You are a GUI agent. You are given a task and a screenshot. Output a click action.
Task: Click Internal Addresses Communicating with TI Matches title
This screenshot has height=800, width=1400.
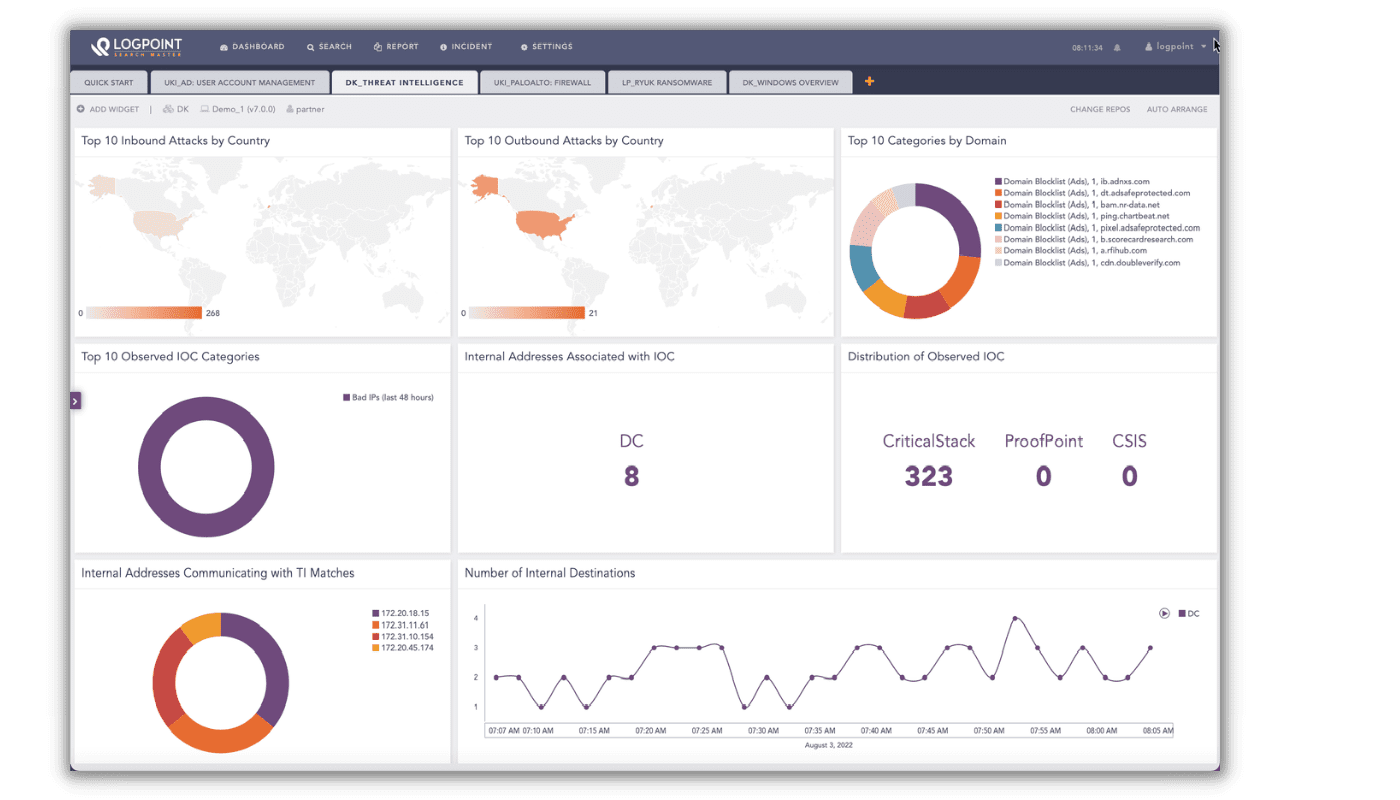click(x=218, y=573)
